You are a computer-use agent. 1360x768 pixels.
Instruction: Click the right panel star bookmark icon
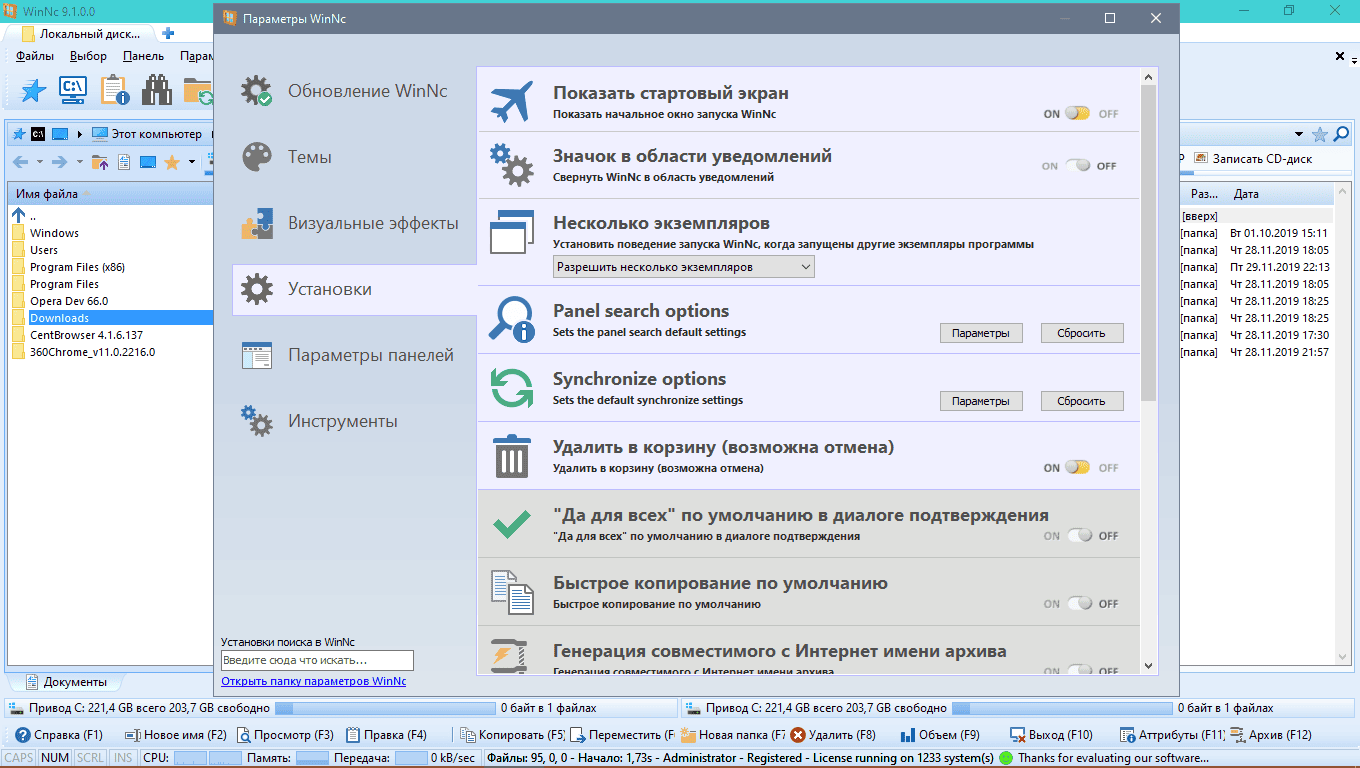[x=1320, y=134]
